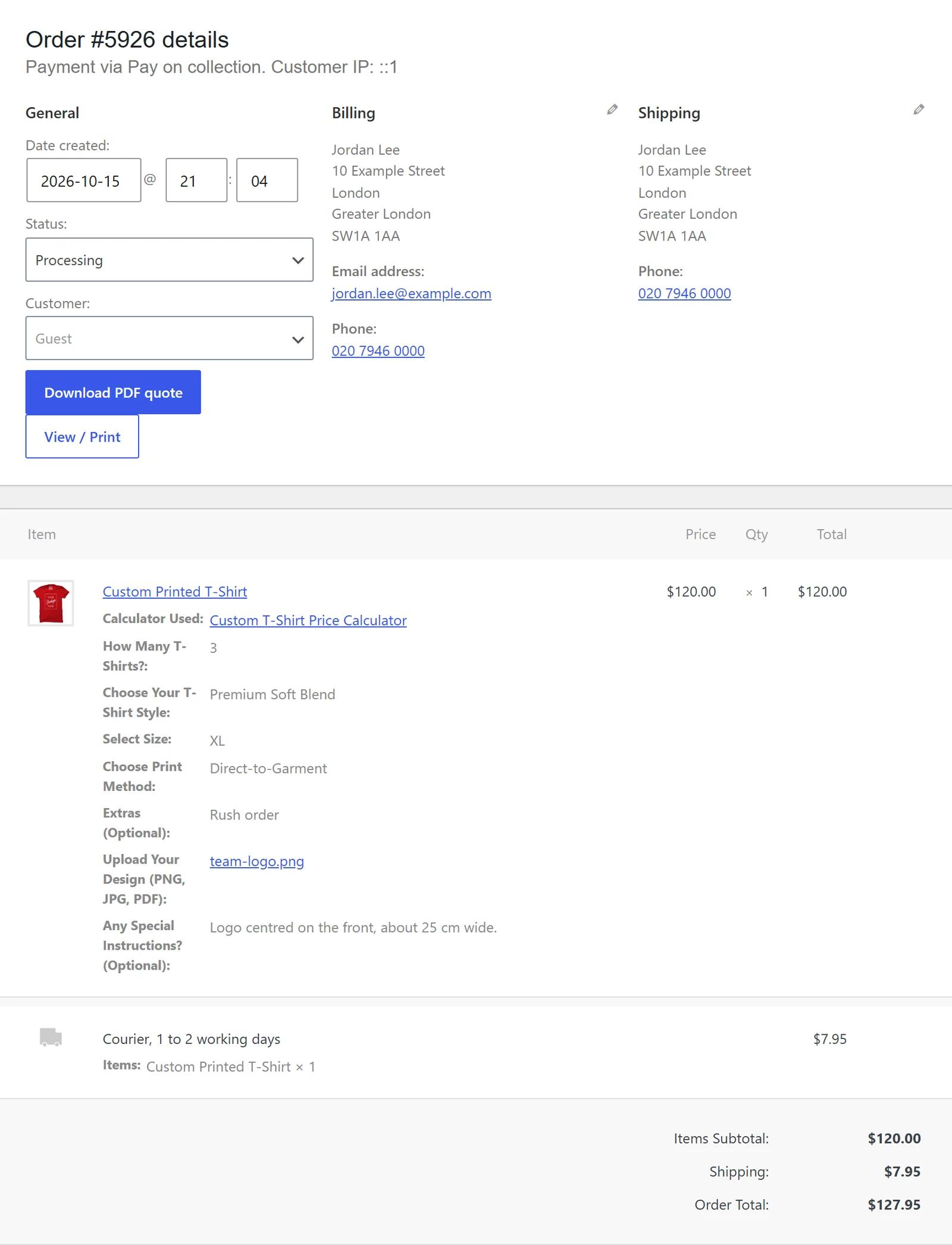Click the Shipping summary amount $7.95 in totals

[903, 1172]
